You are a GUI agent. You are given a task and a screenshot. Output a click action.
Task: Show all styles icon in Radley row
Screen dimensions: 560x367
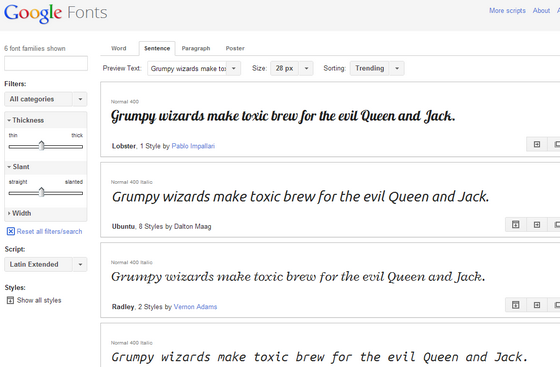515,305
